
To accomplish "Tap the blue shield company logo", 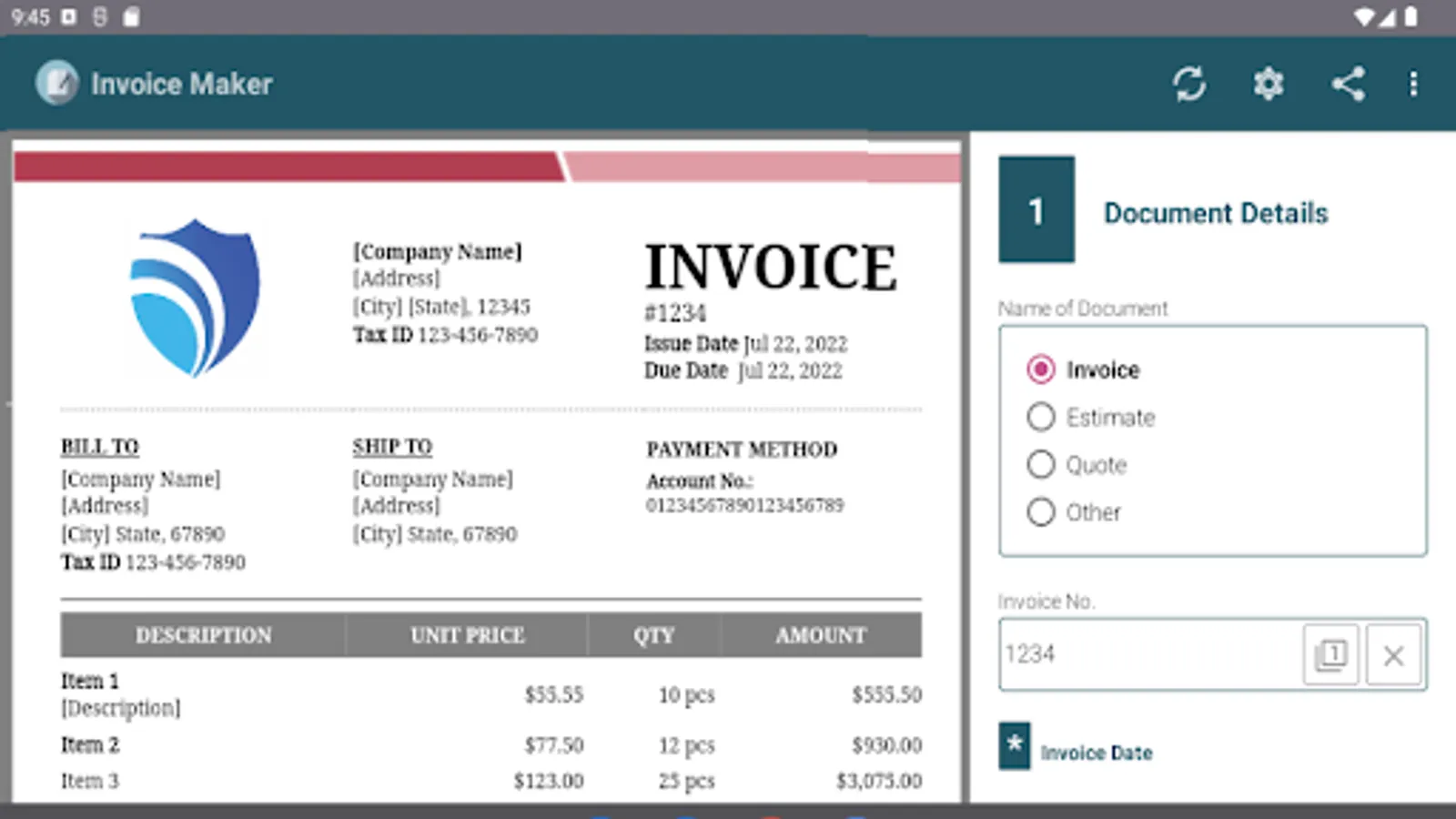I will 195,298.
